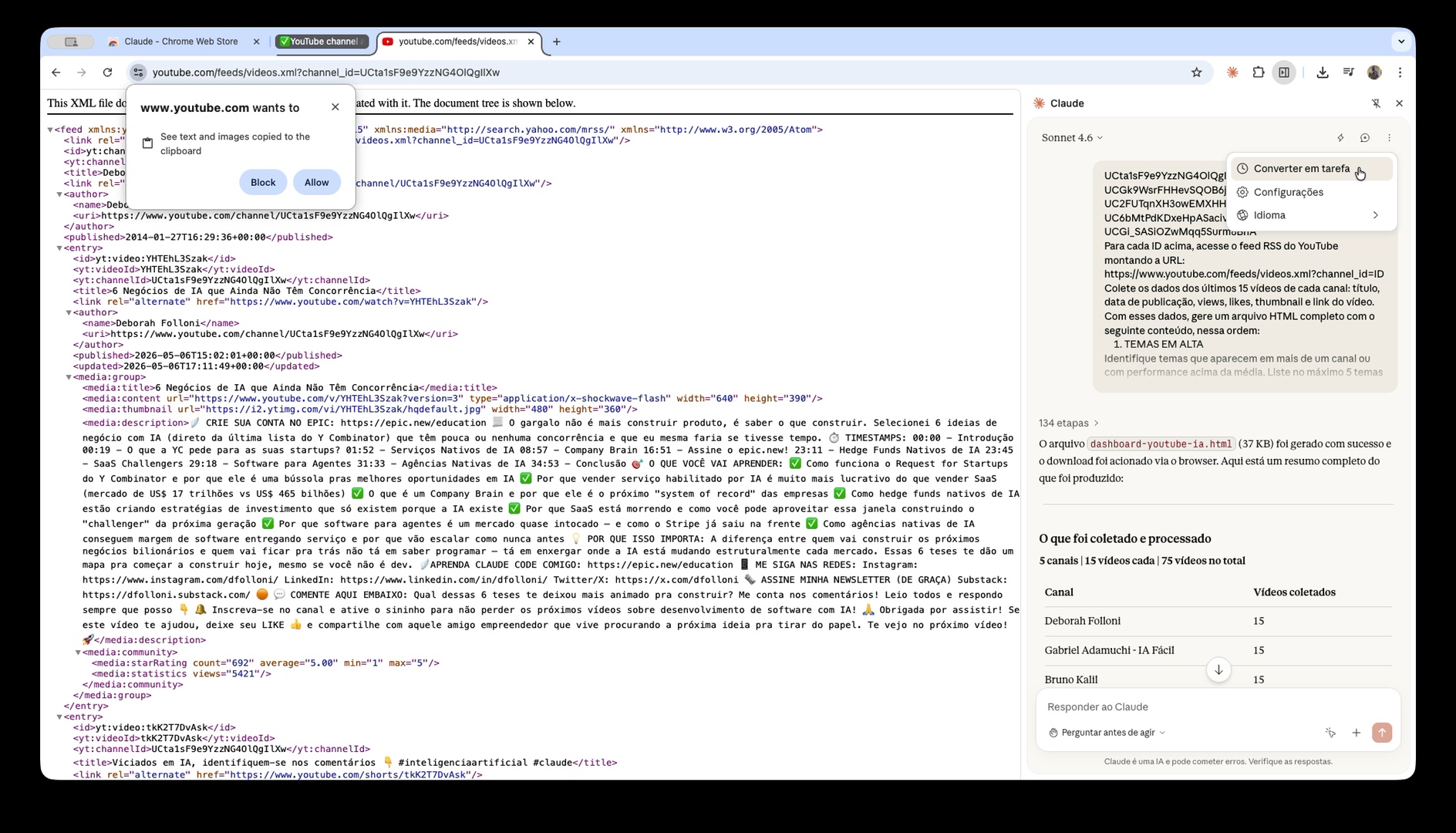
Task: Open the Chrome profile avatar
Action: click(1374, 73)
